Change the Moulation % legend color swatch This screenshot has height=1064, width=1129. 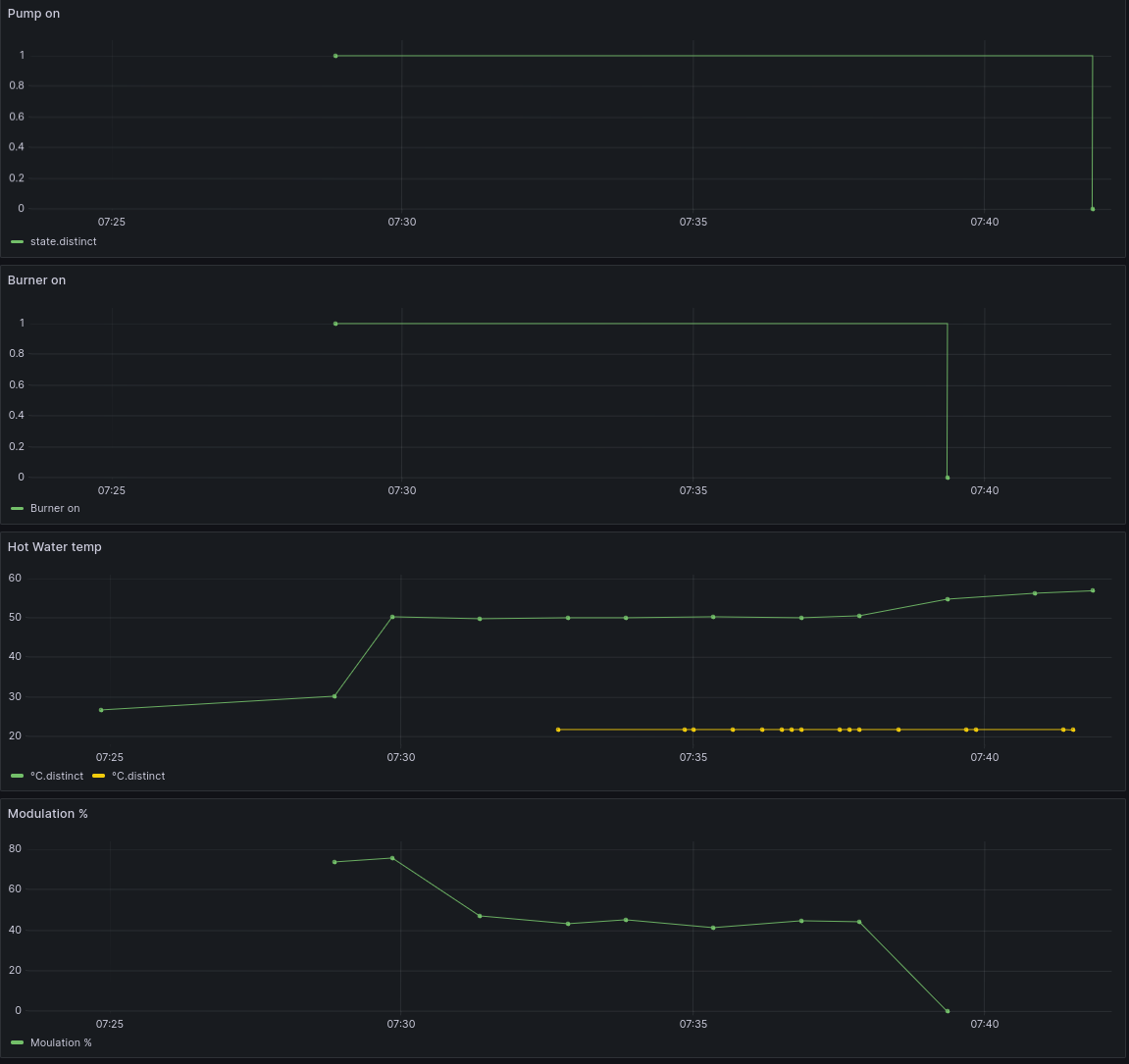point(17,1042)
